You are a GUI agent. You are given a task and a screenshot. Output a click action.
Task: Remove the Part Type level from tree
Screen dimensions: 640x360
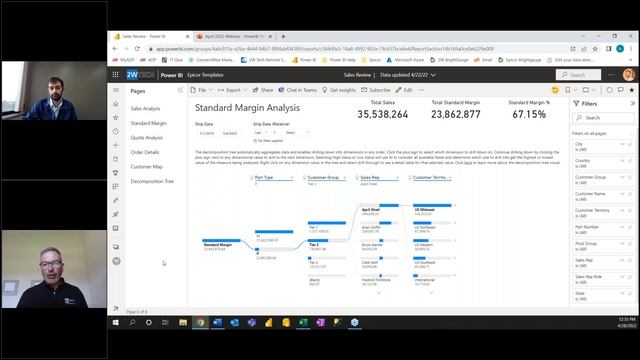pos(292,178)
